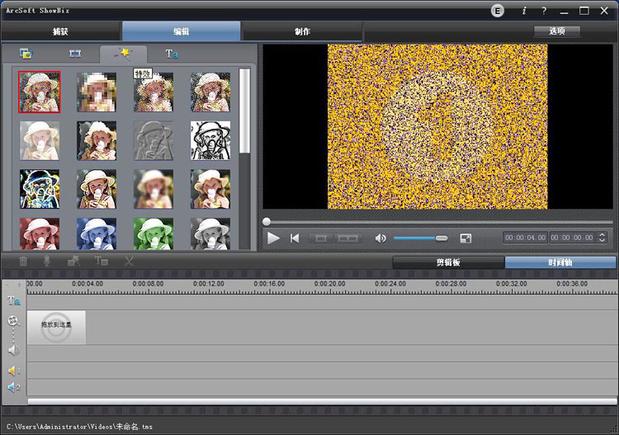Click the trash delete icon
The height and width of the screenshot is (435, 619).
[x=23, y=261]
